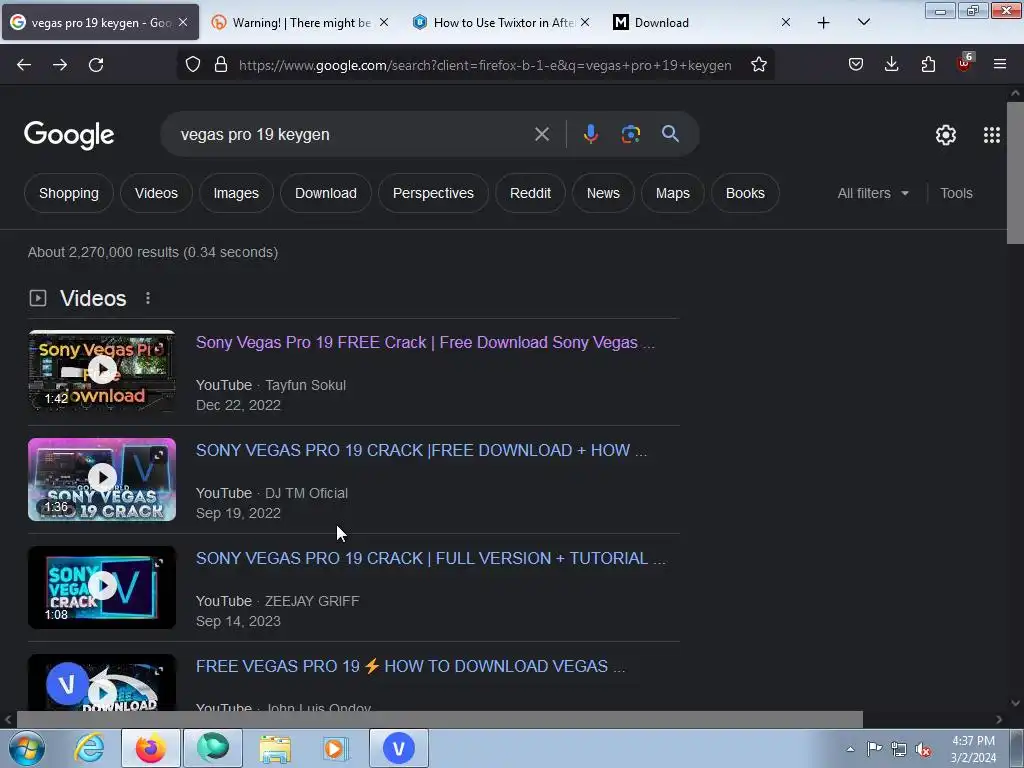Start a voice search with the microphone
The height and width of the screenshot is (768, 1024).
590,134
